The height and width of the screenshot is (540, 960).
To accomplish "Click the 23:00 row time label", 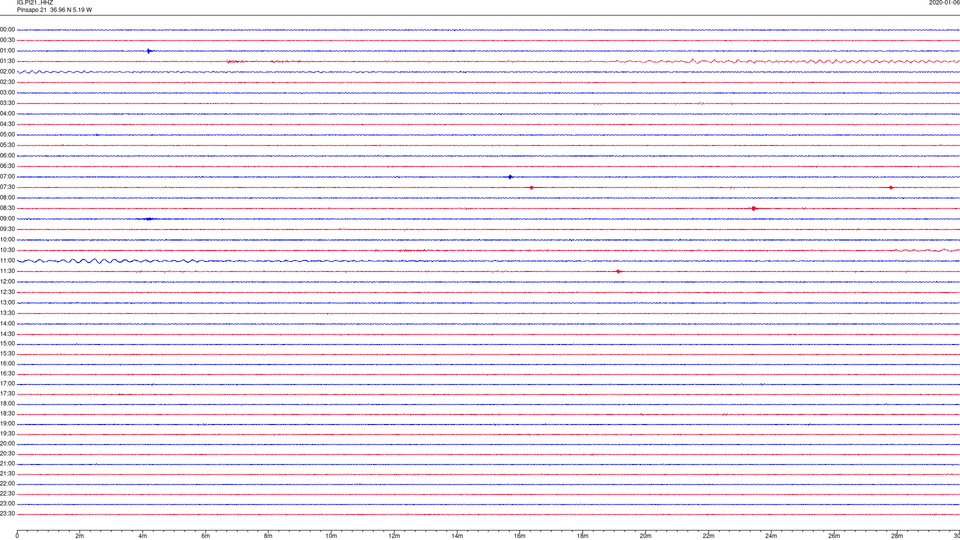I will tap(7, 504).
